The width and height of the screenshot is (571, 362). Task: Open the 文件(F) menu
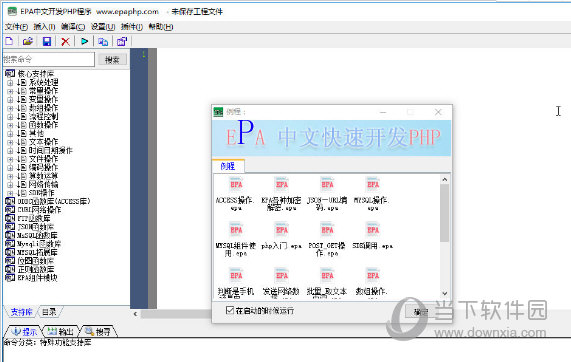coord(16,27)
